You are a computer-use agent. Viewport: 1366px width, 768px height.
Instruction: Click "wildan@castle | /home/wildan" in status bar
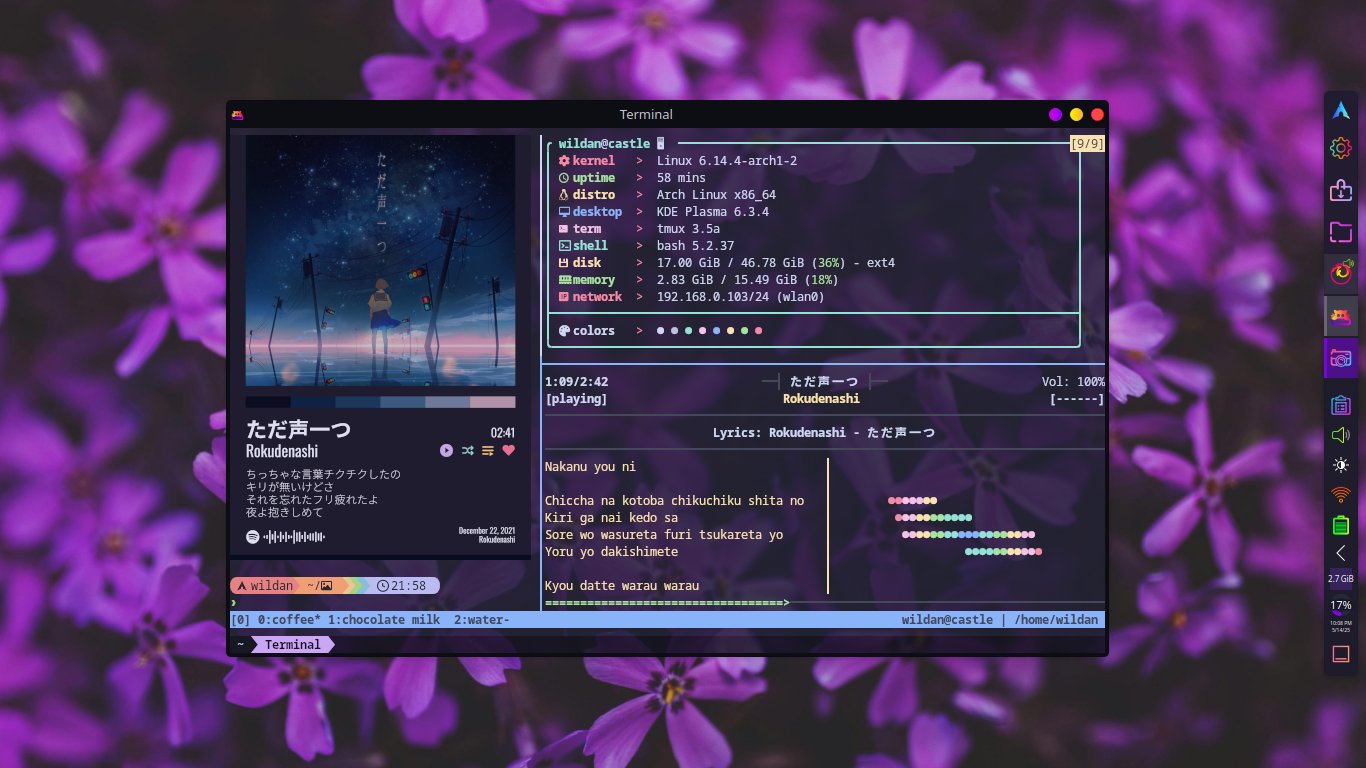999,620
